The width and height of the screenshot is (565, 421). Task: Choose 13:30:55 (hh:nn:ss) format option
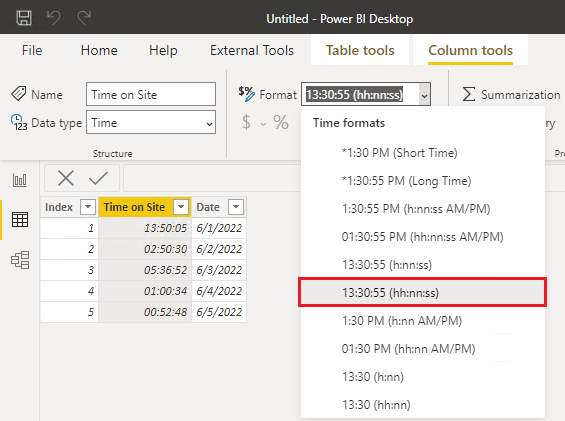(423, 292)
